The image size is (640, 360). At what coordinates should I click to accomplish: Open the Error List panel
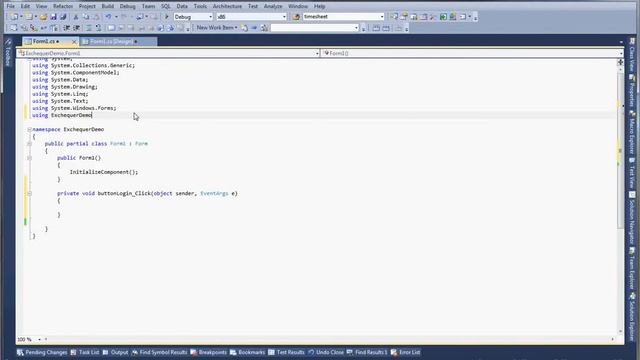405,352
